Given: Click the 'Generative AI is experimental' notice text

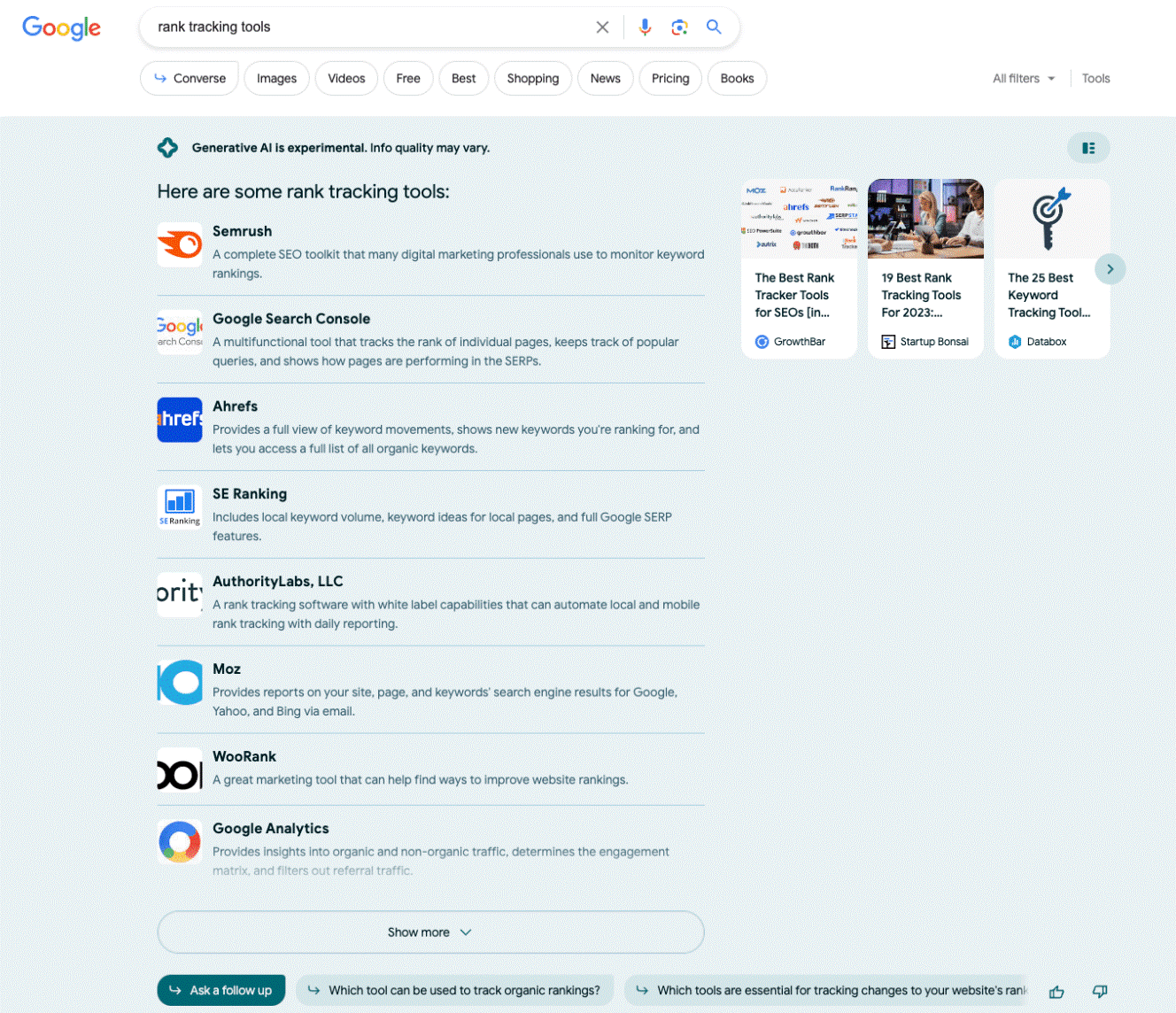Looking at the screenshot, I should [x=341, y=148].
